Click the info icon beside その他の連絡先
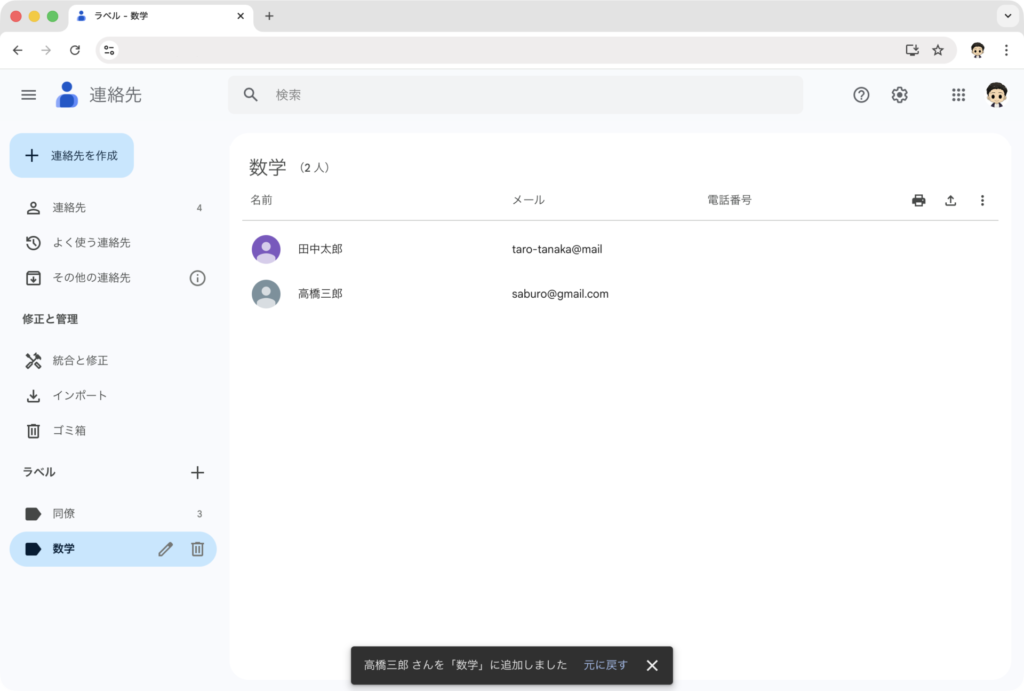The width and height of the screenshot is (1024, 691). click(197, 278)
